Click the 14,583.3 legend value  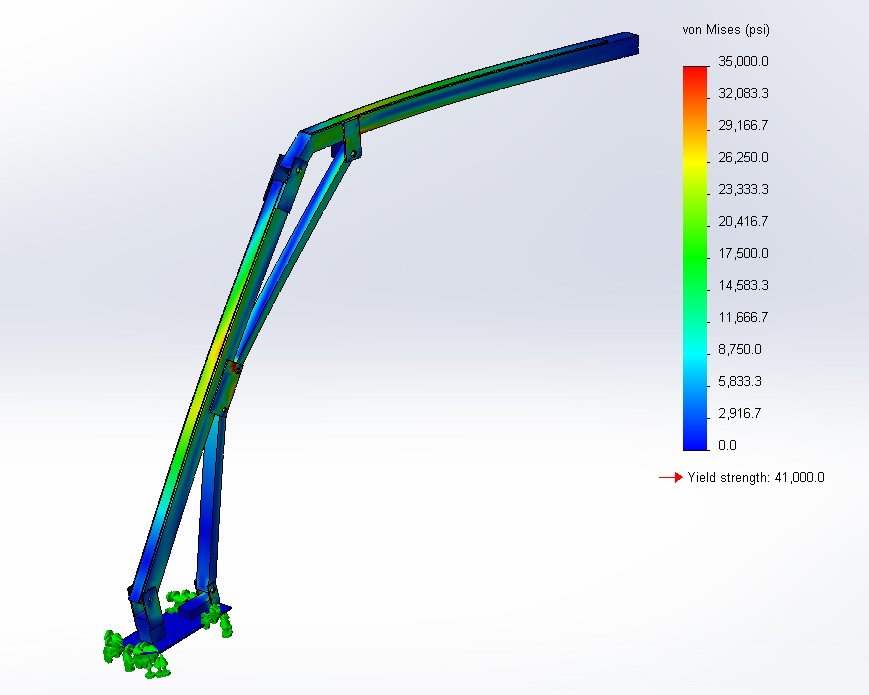coord(743,286)
